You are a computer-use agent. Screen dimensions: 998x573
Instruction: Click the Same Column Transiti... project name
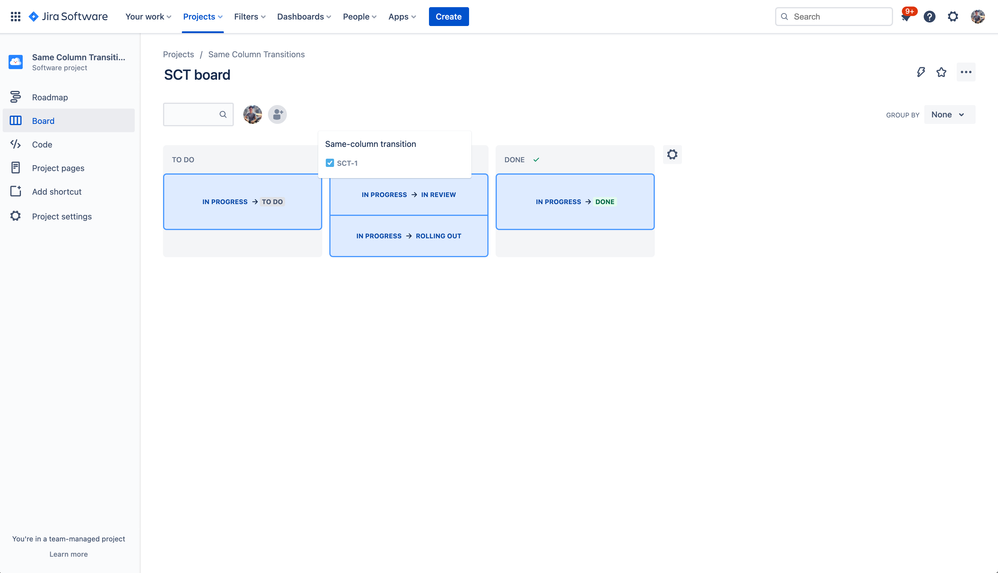coord(78,57)
